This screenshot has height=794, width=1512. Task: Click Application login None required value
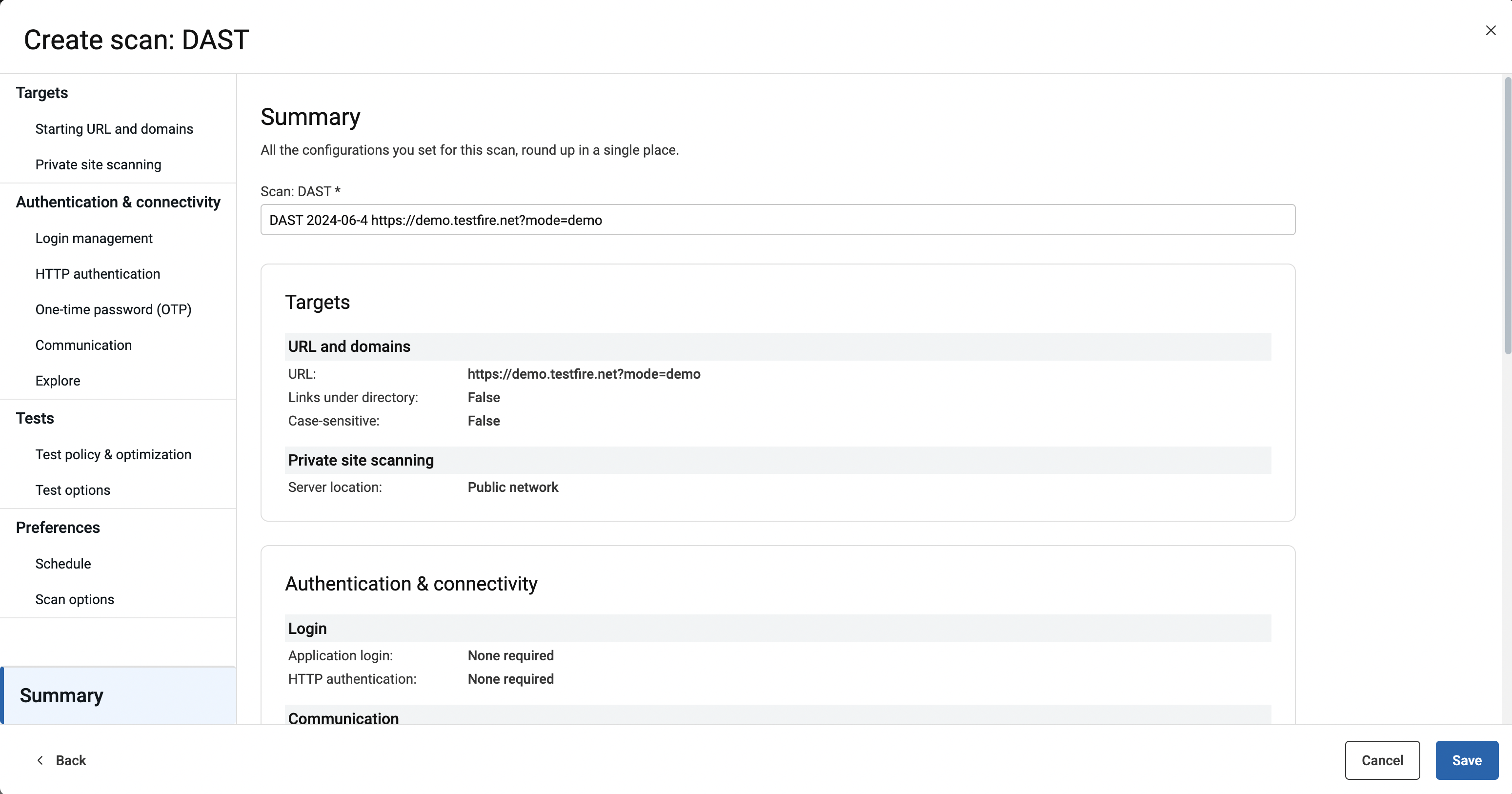pyautogui.click(x=511, y=655)
